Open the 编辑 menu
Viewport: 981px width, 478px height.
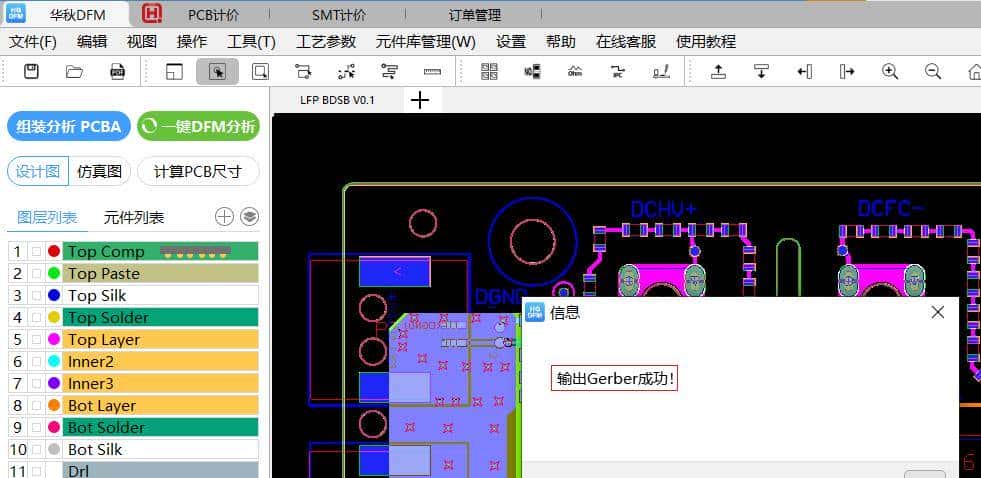[x=92, y=42]
